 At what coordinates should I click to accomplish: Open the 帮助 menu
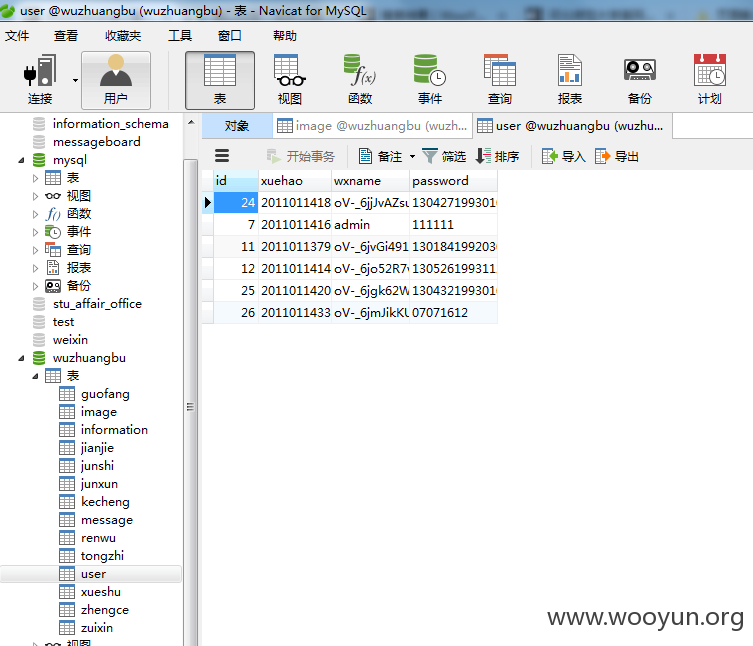(285, 36)
